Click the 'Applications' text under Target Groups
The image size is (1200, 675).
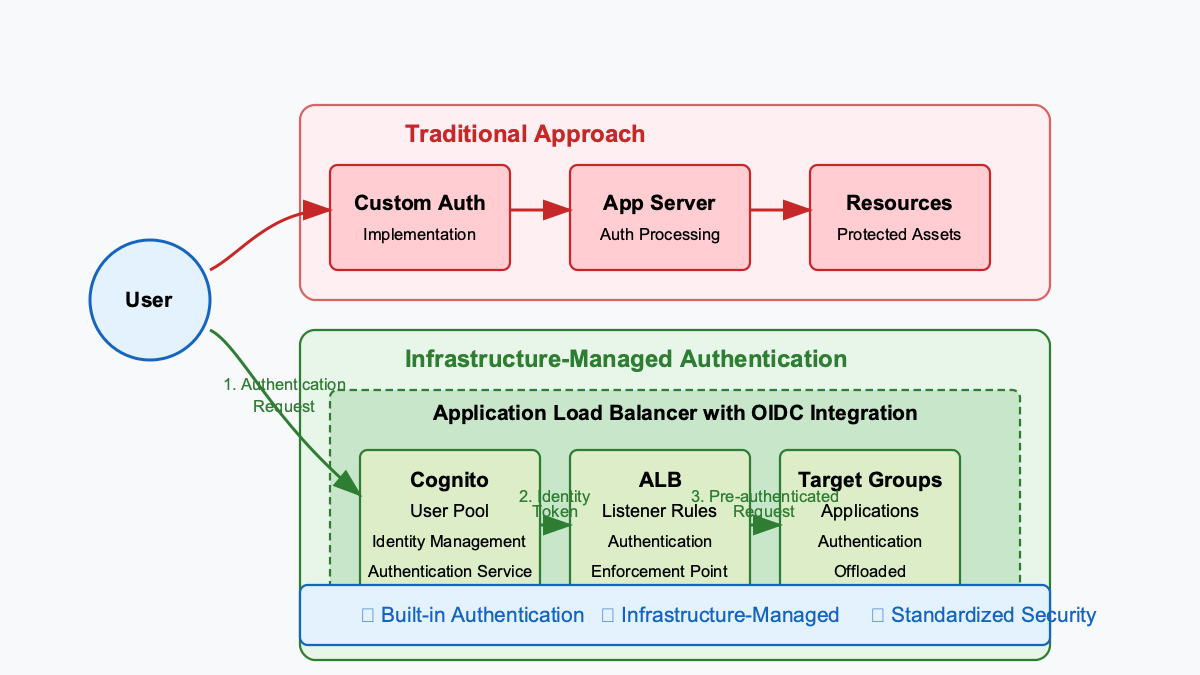click(870, 511)
